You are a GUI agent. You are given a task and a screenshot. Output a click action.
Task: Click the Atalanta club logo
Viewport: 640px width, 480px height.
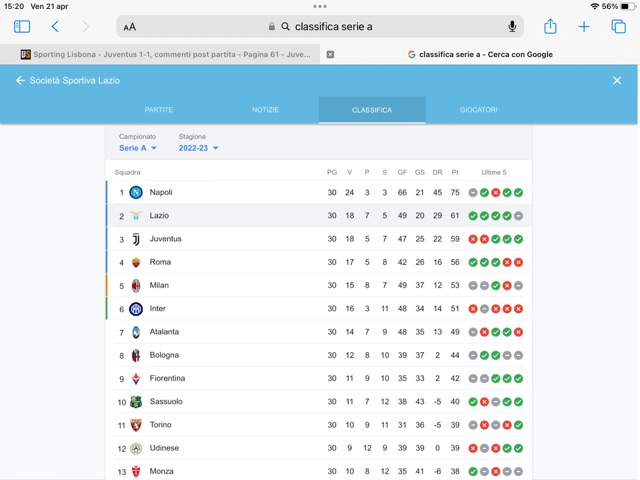pos(136,332)
